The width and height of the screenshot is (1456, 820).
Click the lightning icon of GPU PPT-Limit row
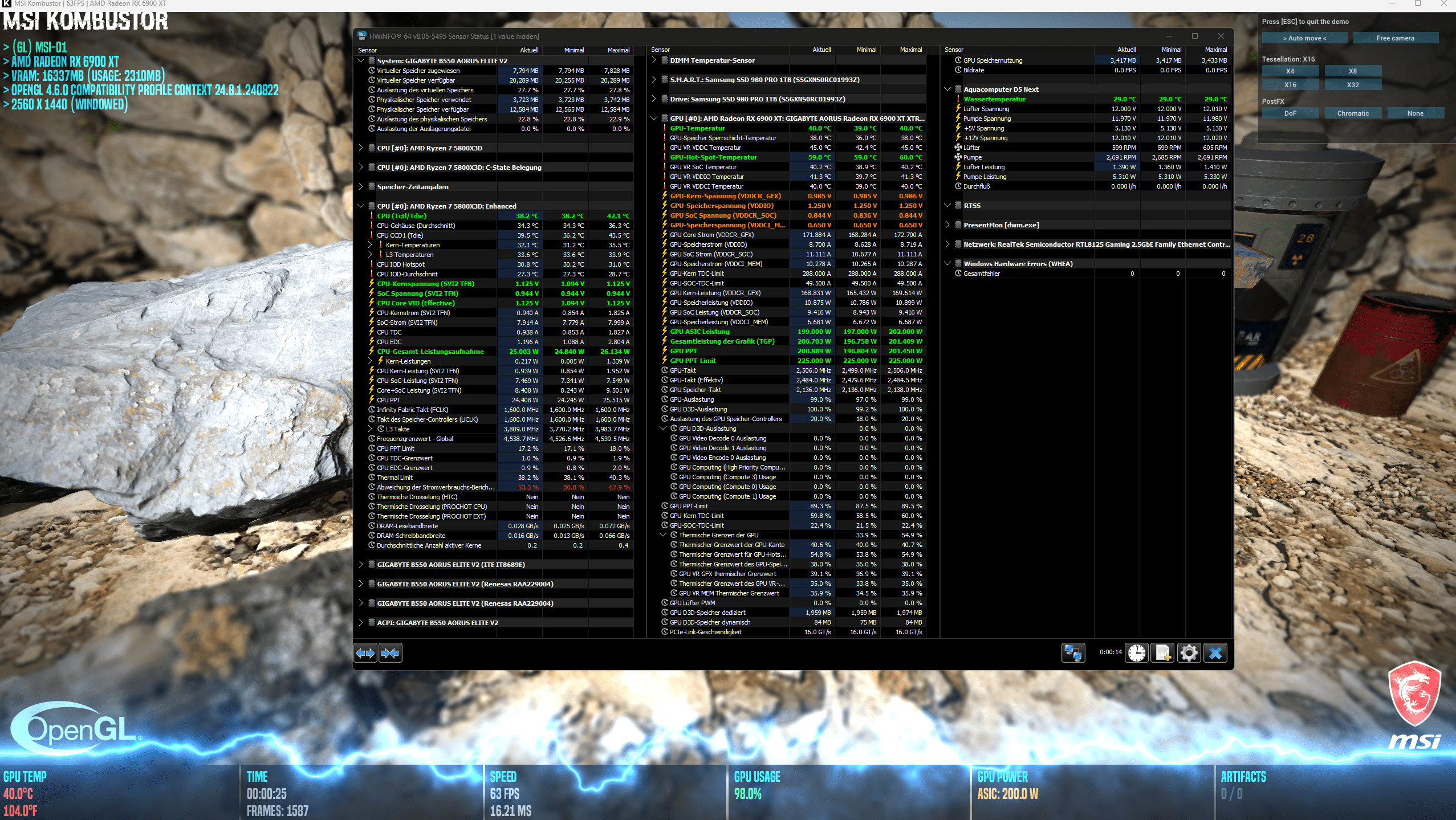[x=665, y=361]
